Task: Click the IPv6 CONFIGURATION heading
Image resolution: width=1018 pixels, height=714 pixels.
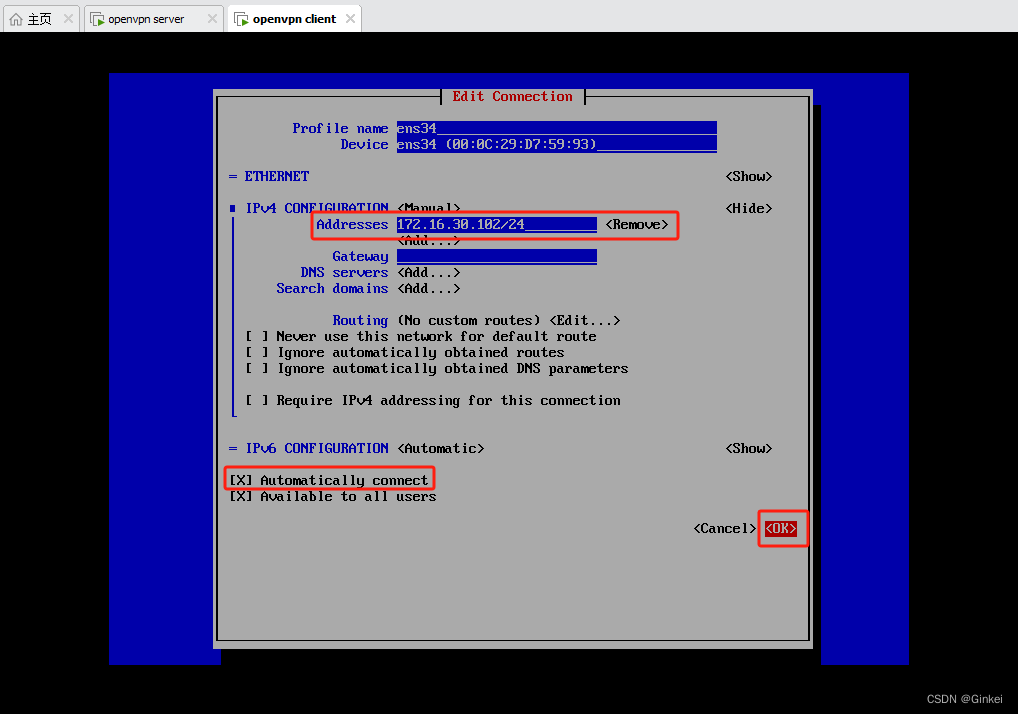Action: tap(317, 449)
